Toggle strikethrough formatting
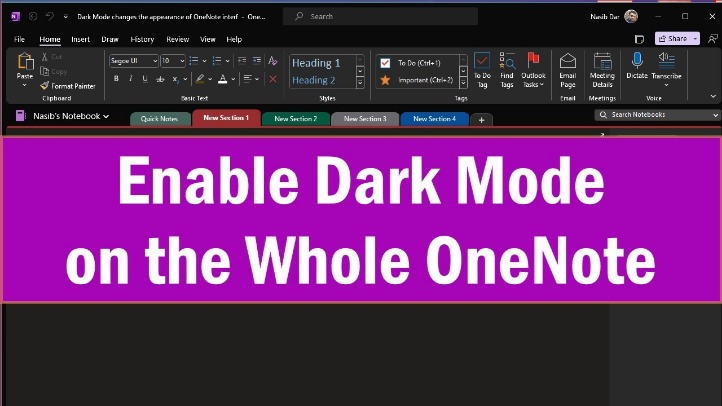The width and height of the screenshot is (722, 406). tap(160, 79)
